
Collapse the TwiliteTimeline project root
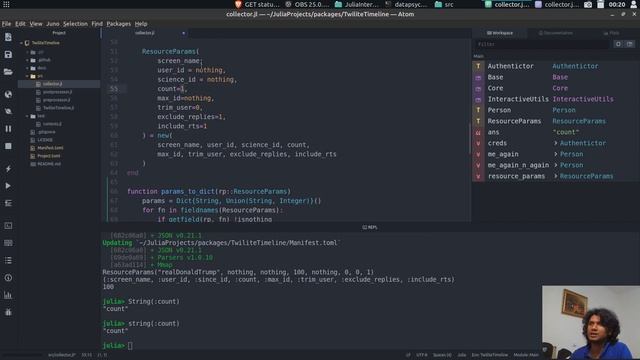click(22, 43)
